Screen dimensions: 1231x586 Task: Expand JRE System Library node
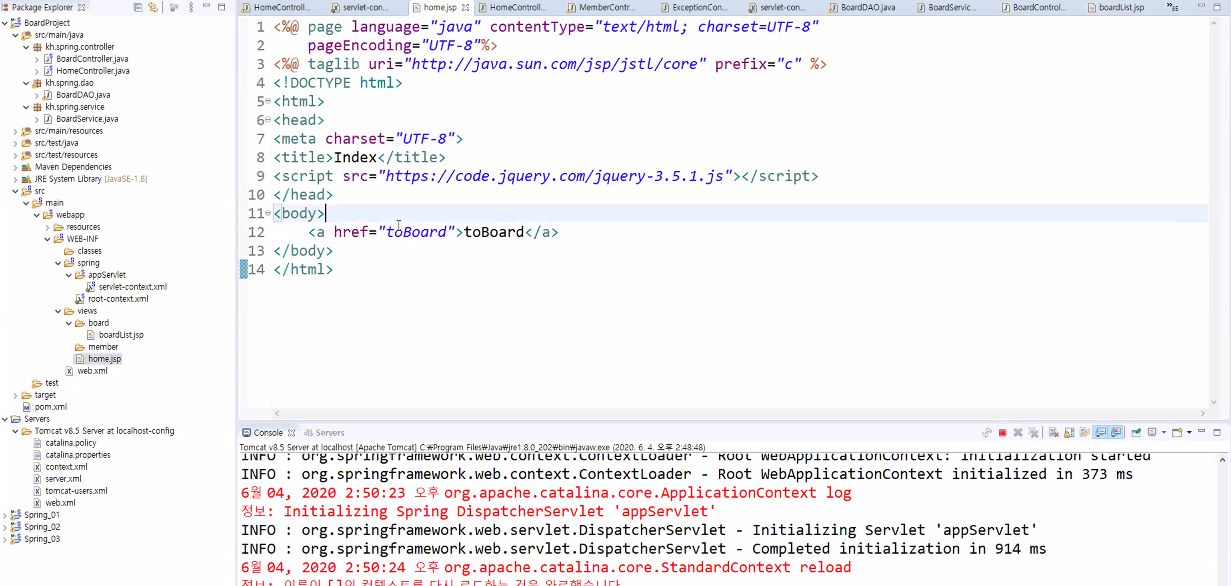(15, 179)
